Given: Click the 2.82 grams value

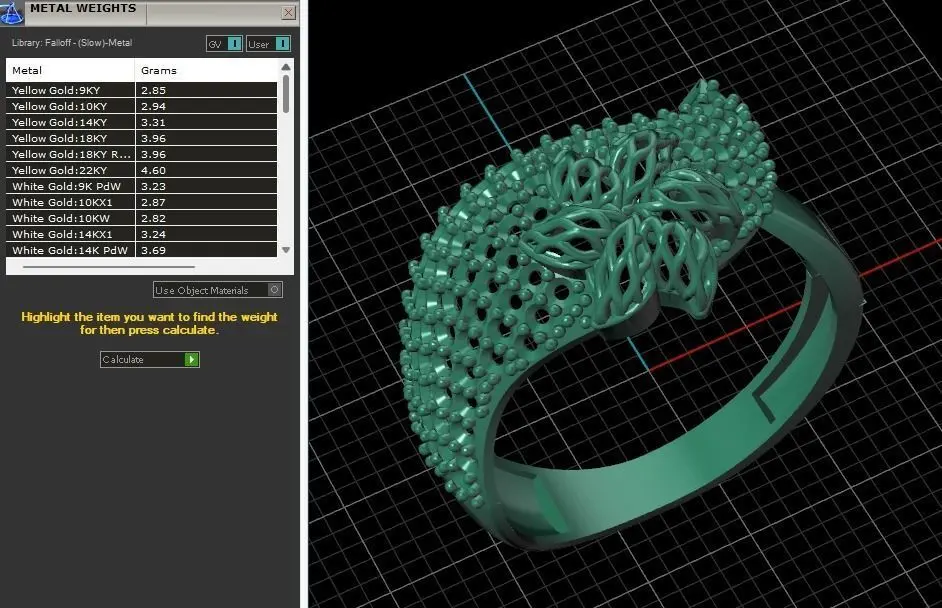Looking at the screenshot, I should (153, 218).
